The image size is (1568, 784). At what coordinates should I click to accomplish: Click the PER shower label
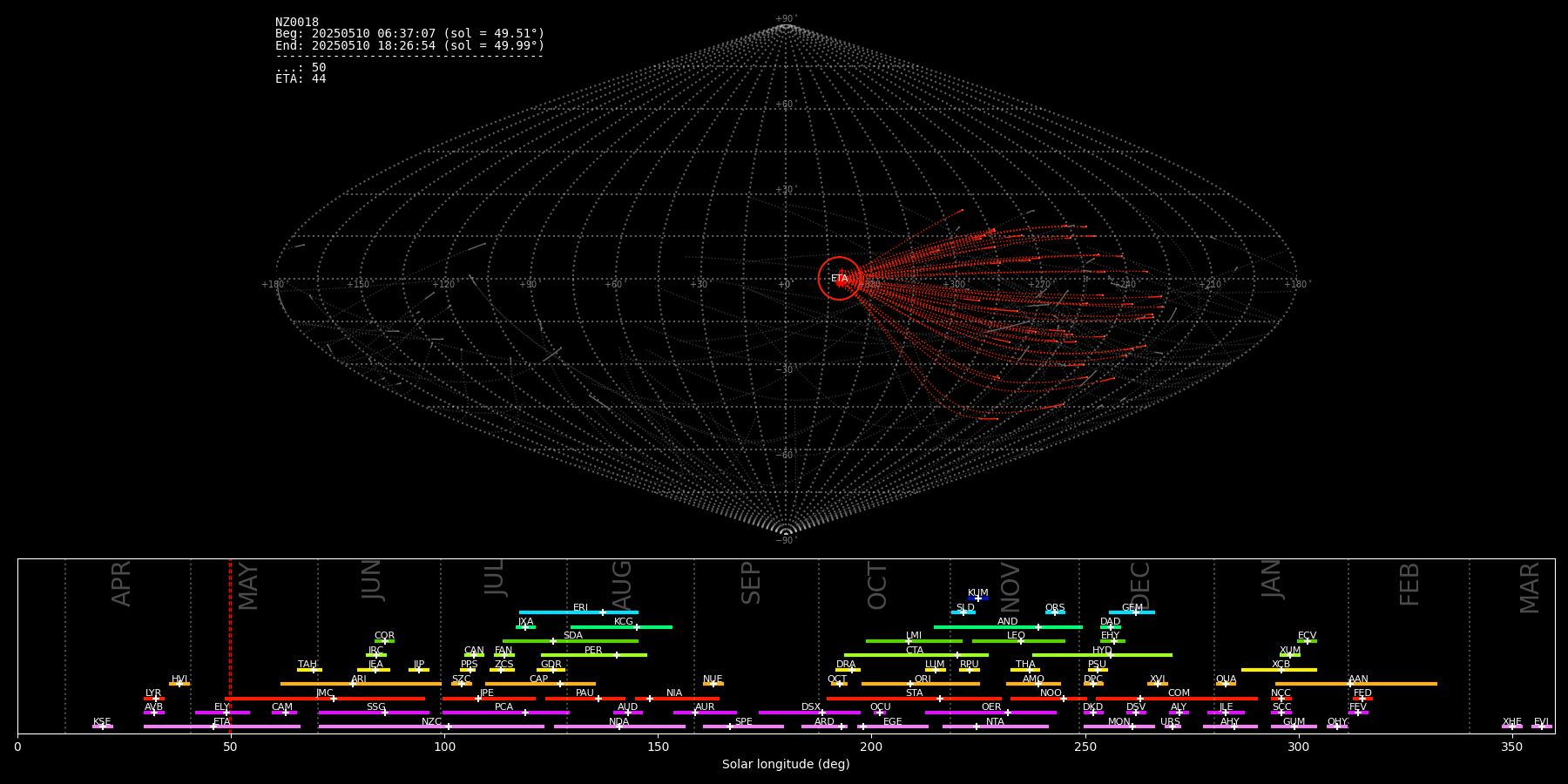(593, 651)
